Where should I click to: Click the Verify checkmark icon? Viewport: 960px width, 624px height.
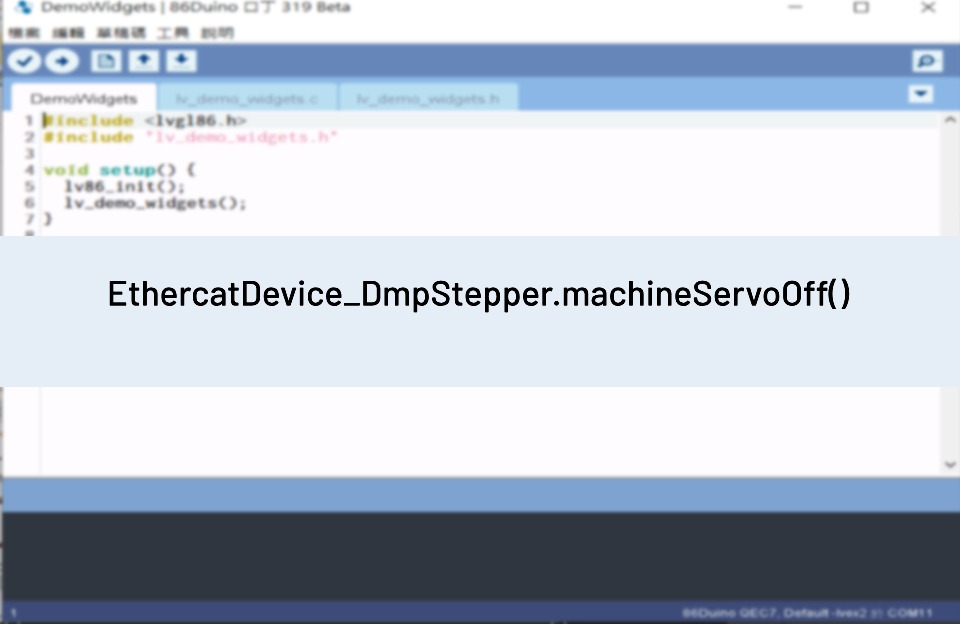click(24, 60)
